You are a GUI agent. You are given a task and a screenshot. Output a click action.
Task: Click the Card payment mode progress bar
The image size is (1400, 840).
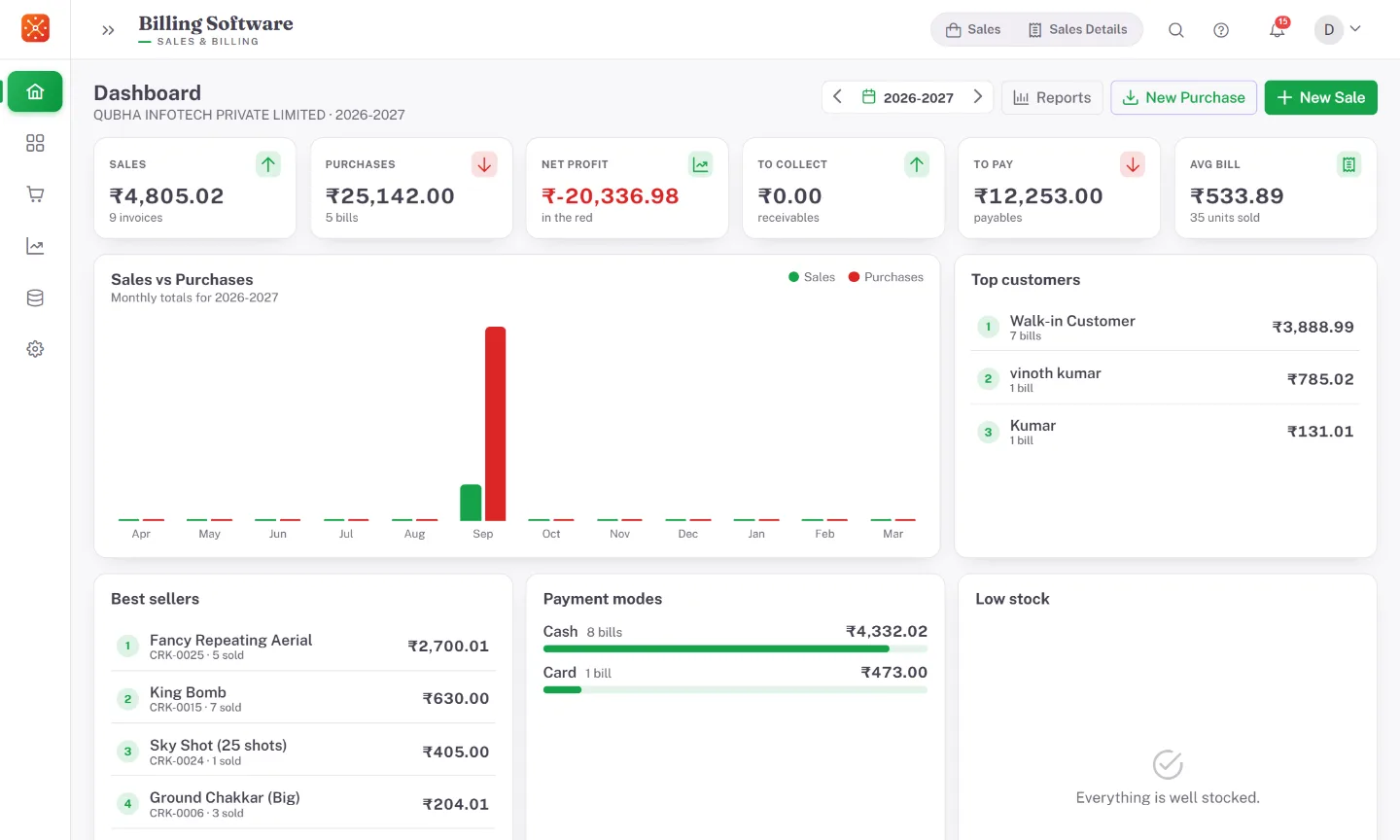[x=735, y=689]
